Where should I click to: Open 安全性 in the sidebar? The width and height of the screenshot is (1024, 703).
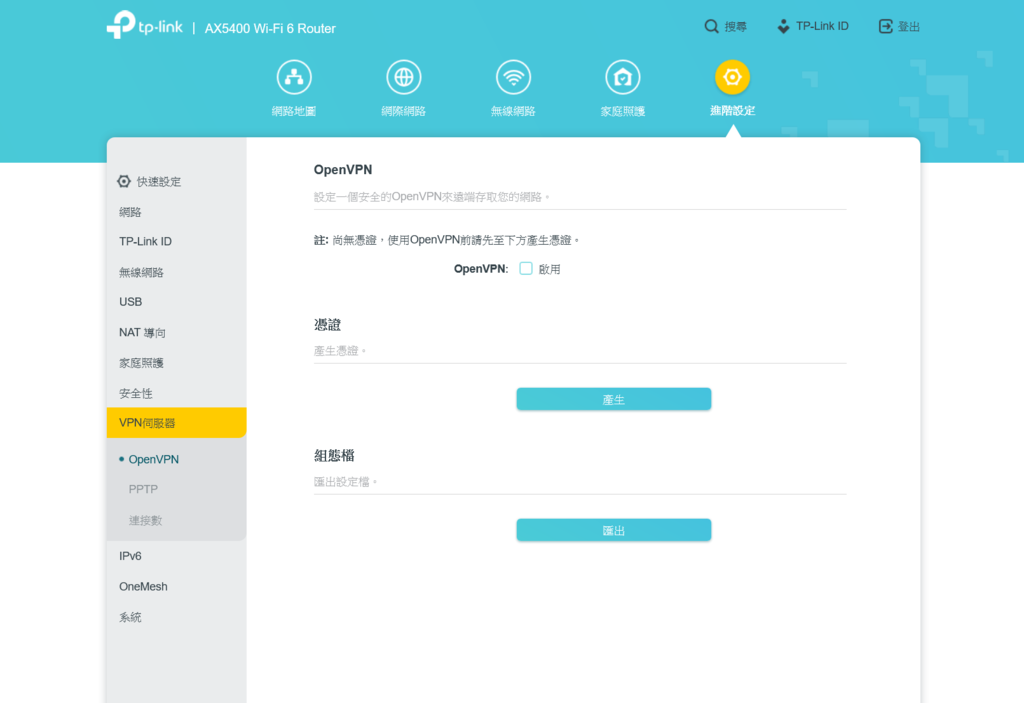136,393
